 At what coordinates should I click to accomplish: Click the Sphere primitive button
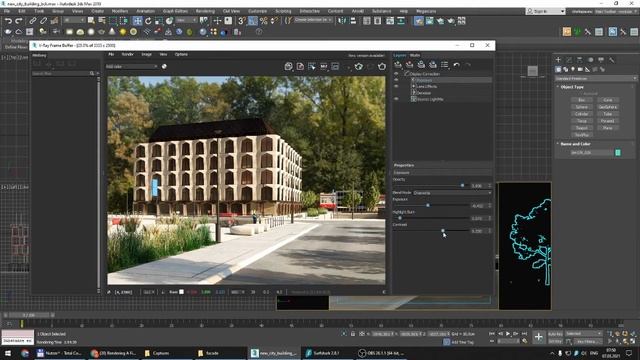pos(582,107)
